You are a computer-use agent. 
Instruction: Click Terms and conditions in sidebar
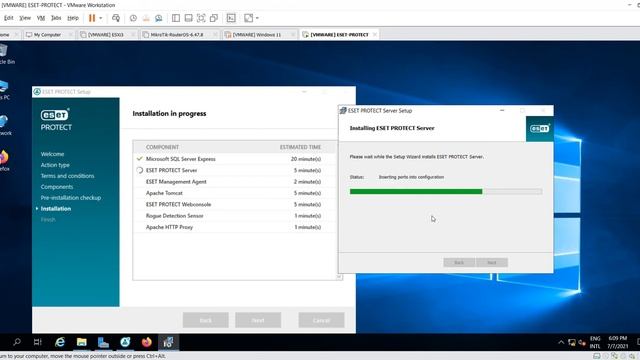click(x=67, y=176)
